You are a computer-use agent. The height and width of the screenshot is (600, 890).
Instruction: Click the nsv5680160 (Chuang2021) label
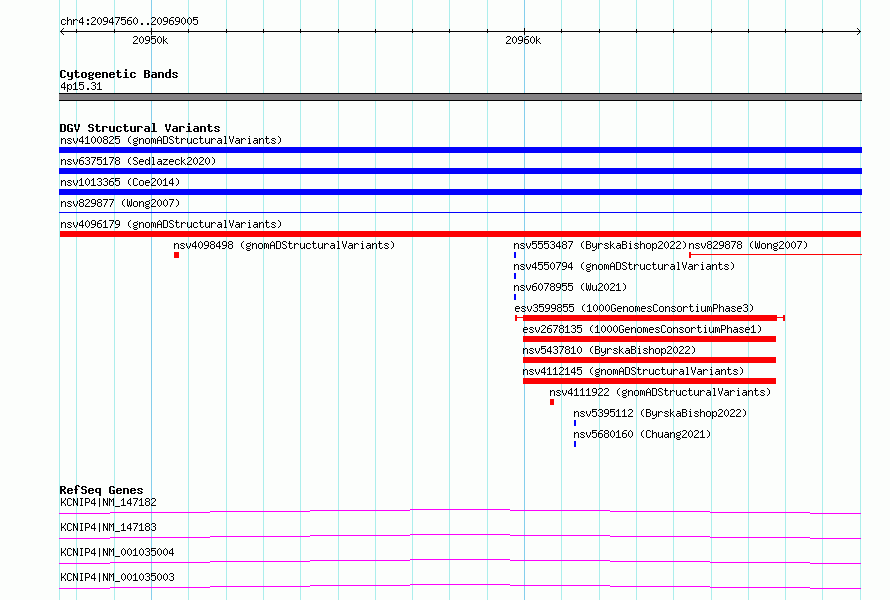642,434
